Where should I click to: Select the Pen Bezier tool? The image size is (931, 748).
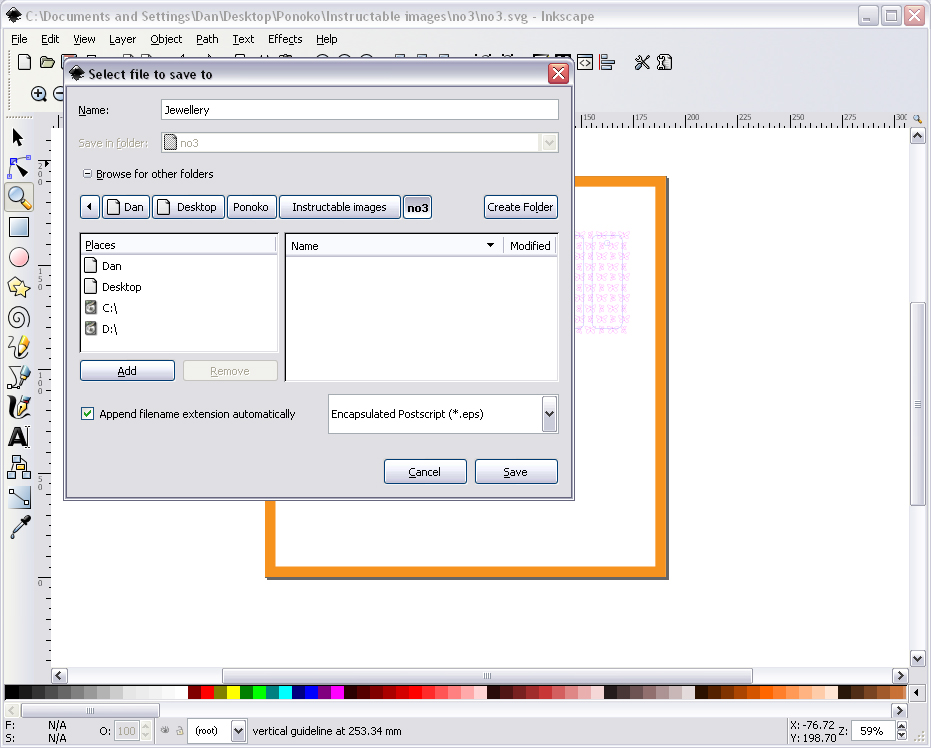(x=19, y=377)
